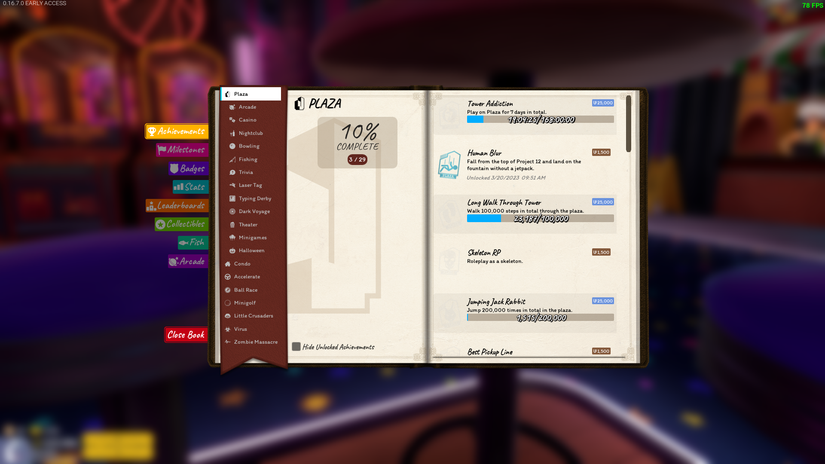Open the Fish tab on the left
Screen dimensions: 825x464
(x=192, y=243)
